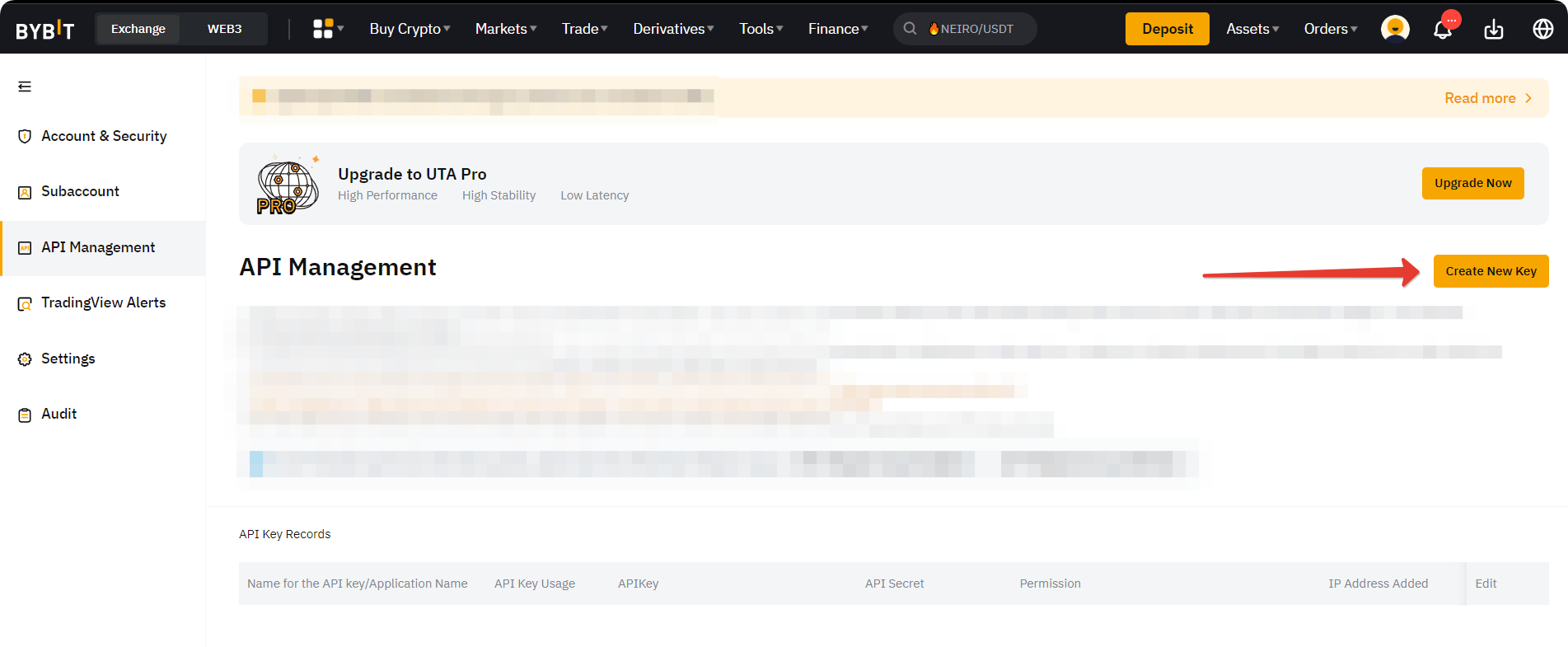Click 'Name for the API key/Application Name' header
The image size is (1568, 647).
click(x=358, y=584)
